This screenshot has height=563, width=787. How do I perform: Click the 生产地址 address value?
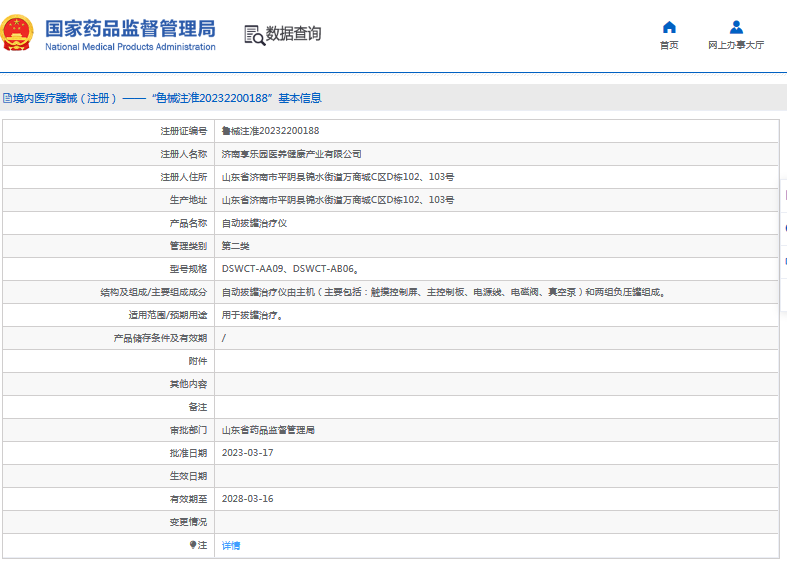[338, 200]
